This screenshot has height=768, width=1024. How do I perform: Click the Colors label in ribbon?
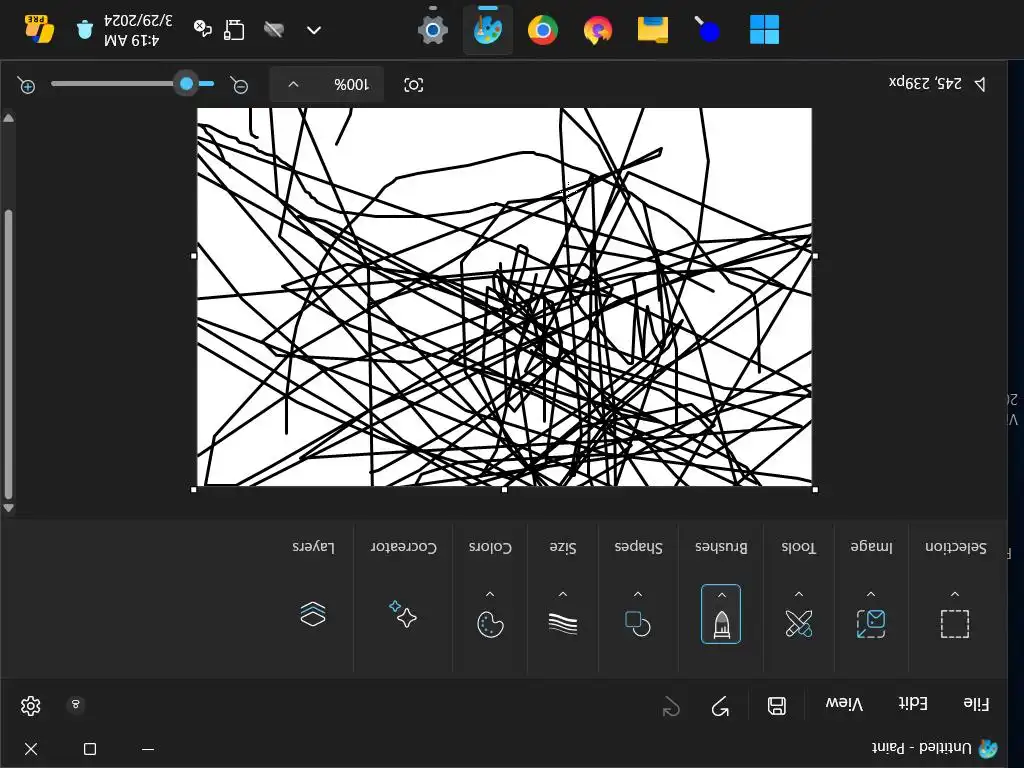tap(490, 547)
